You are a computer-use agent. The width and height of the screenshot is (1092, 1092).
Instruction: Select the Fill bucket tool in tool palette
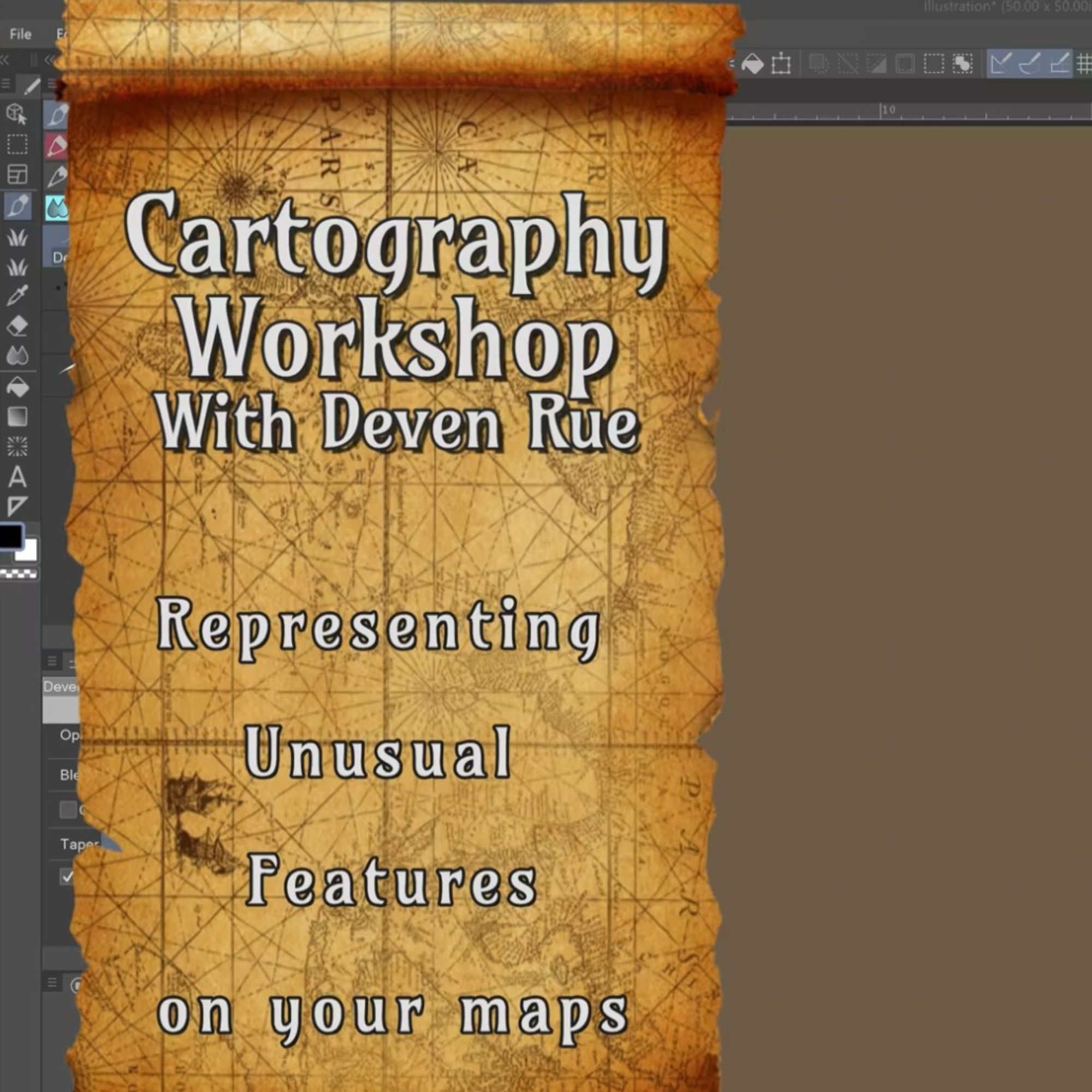[17, 387]
